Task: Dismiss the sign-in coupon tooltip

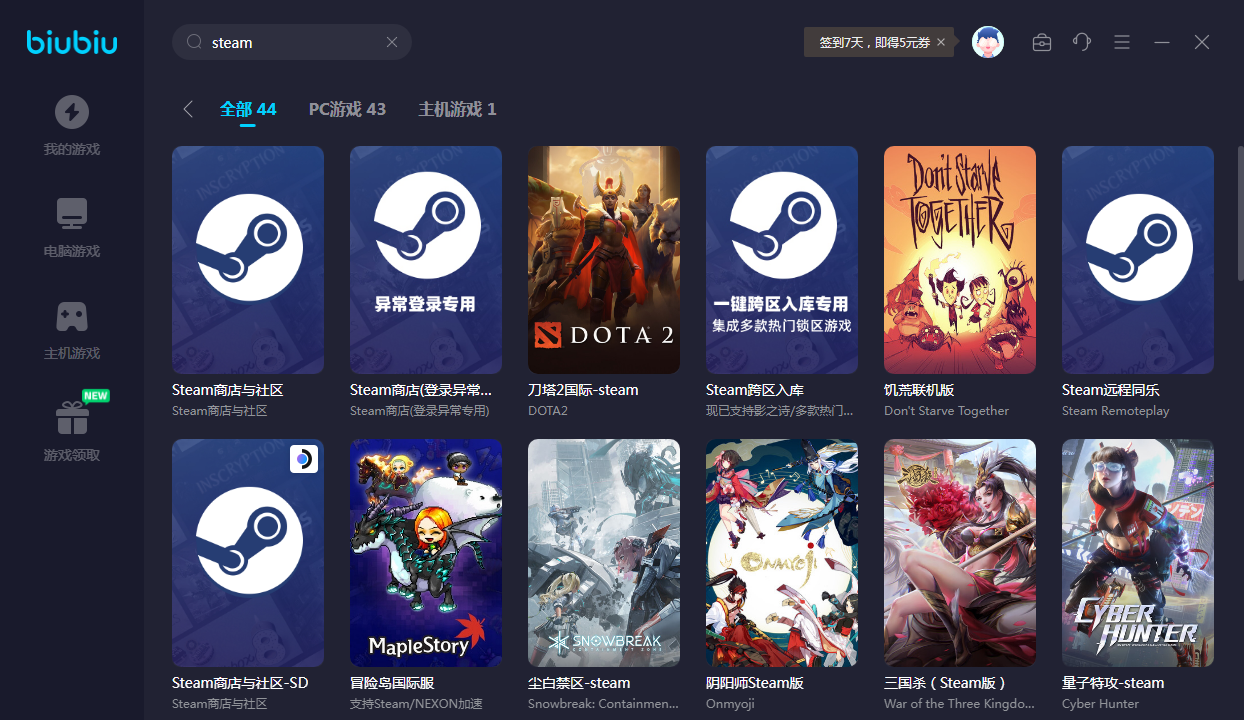Action: pos(941,42)
